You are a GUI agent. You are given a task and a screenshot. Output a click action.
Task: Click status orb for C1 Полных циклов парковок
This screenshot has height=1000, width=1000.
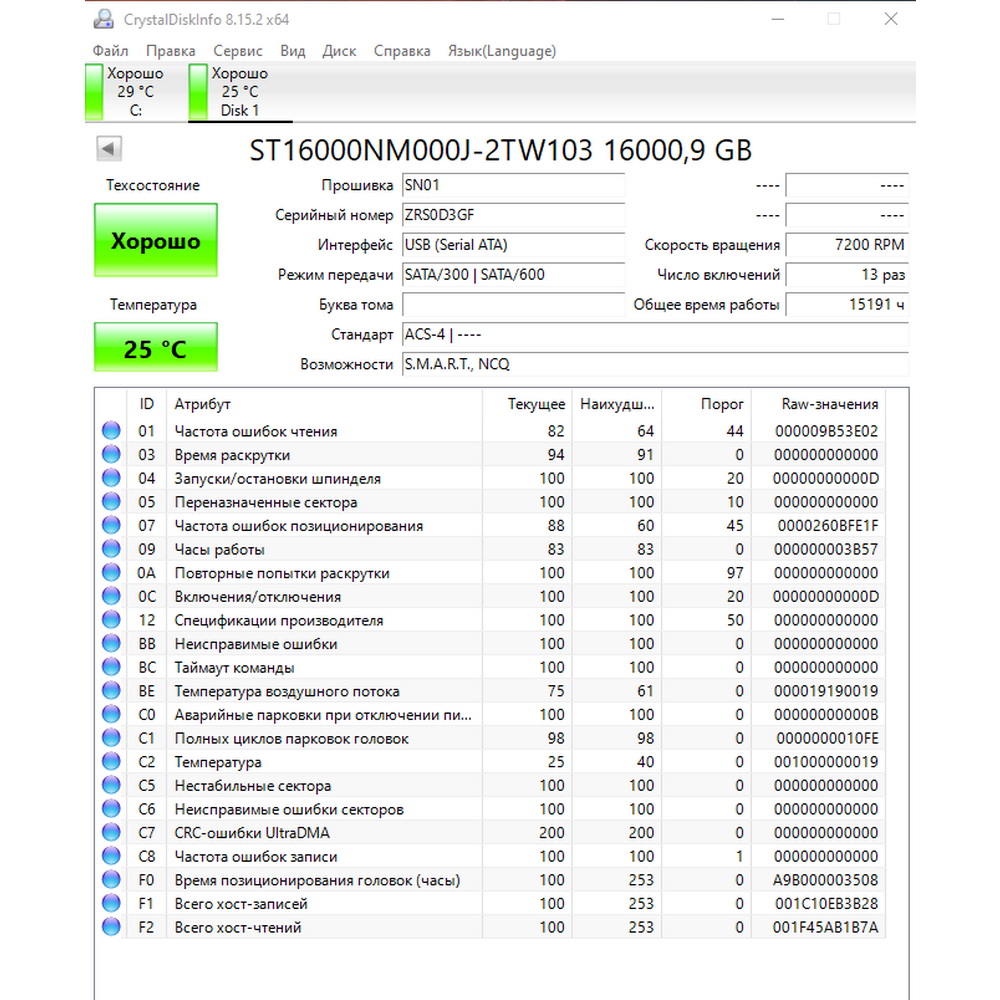coord(111,737)
